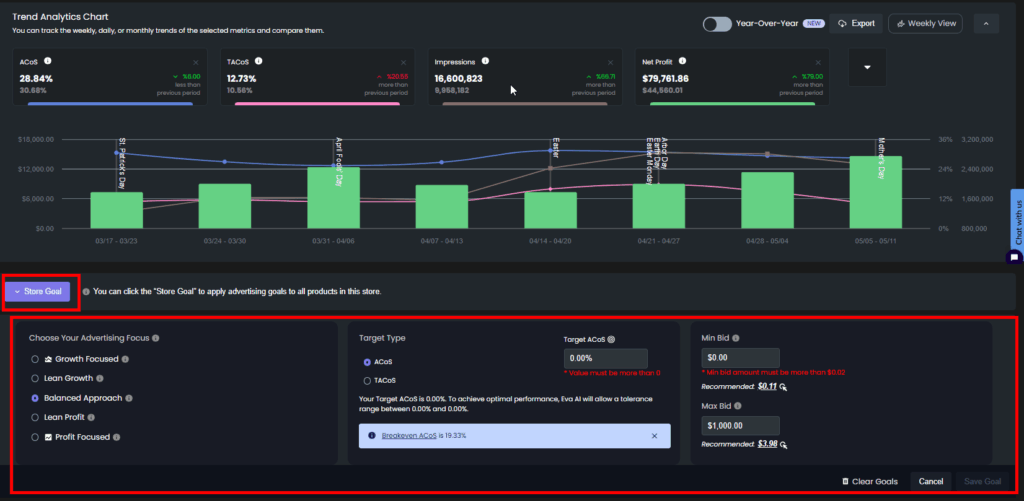Open the Net Profit metric info icon

(682, 61)
